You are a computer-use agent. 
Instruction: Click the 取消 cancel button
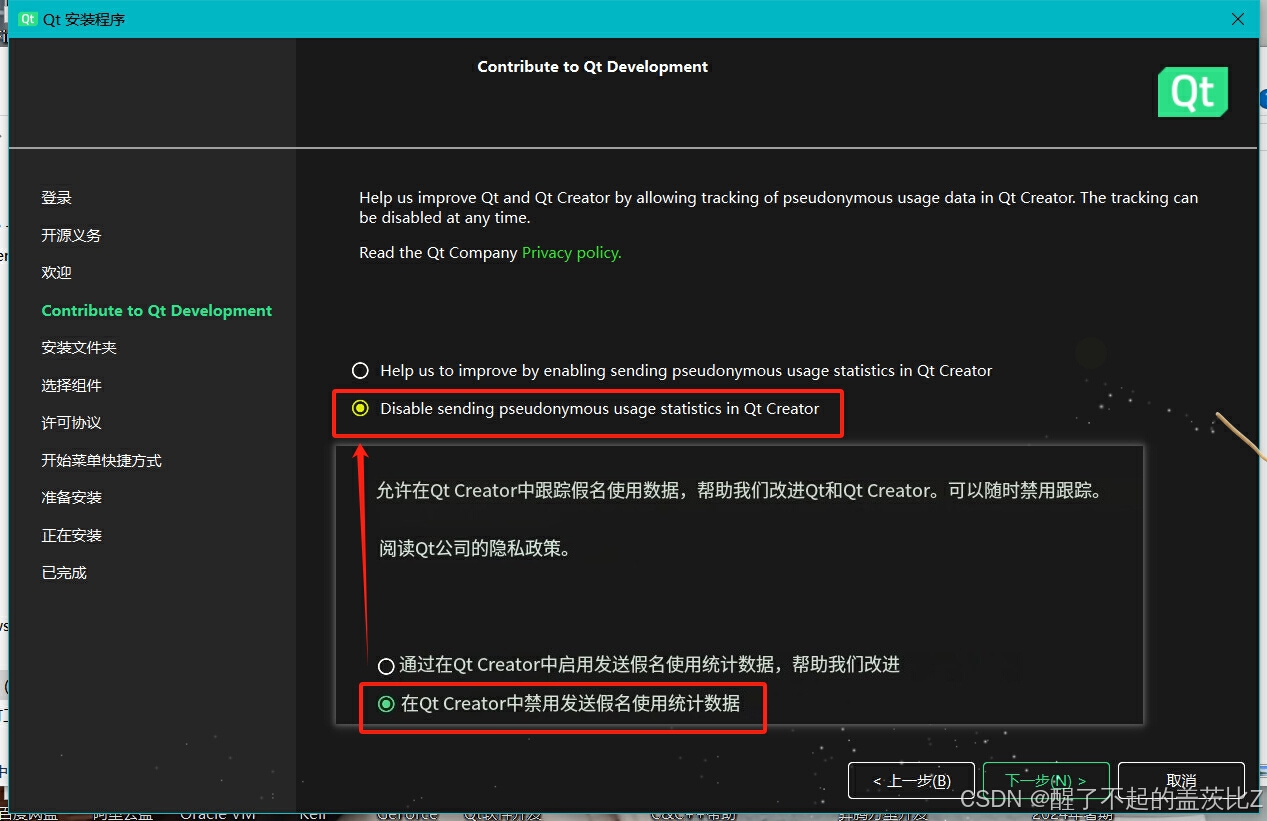[1181, 780]
